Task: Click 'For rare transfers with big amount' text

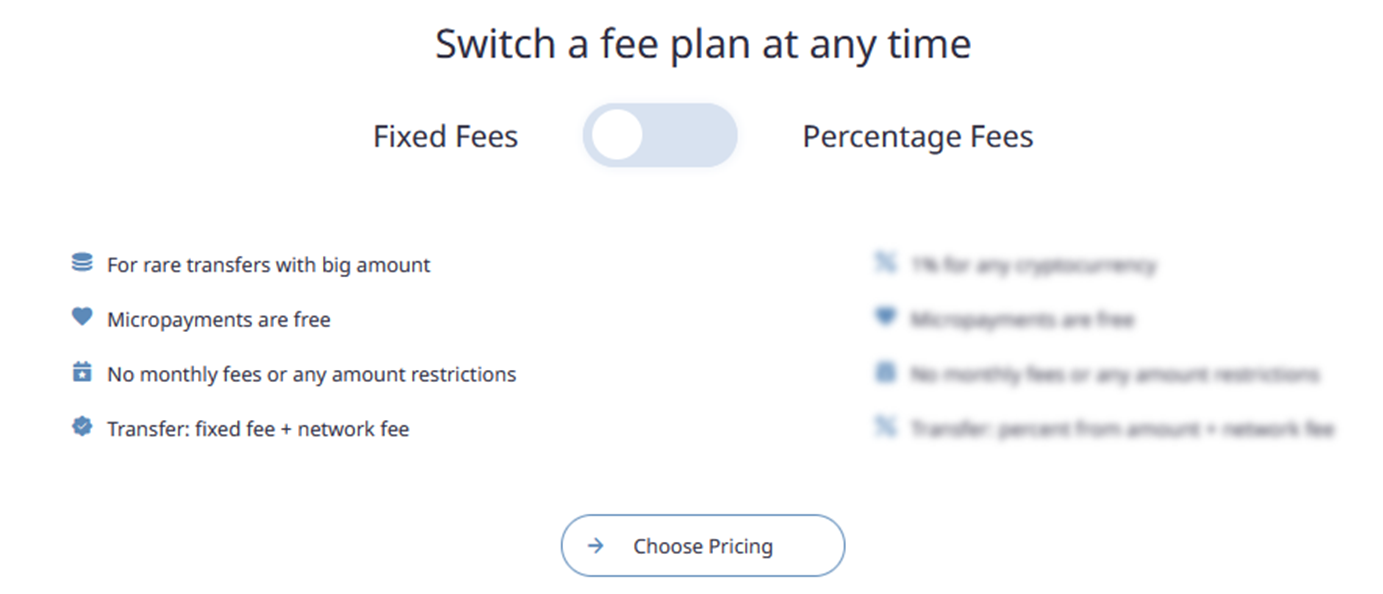Action: 269,265
